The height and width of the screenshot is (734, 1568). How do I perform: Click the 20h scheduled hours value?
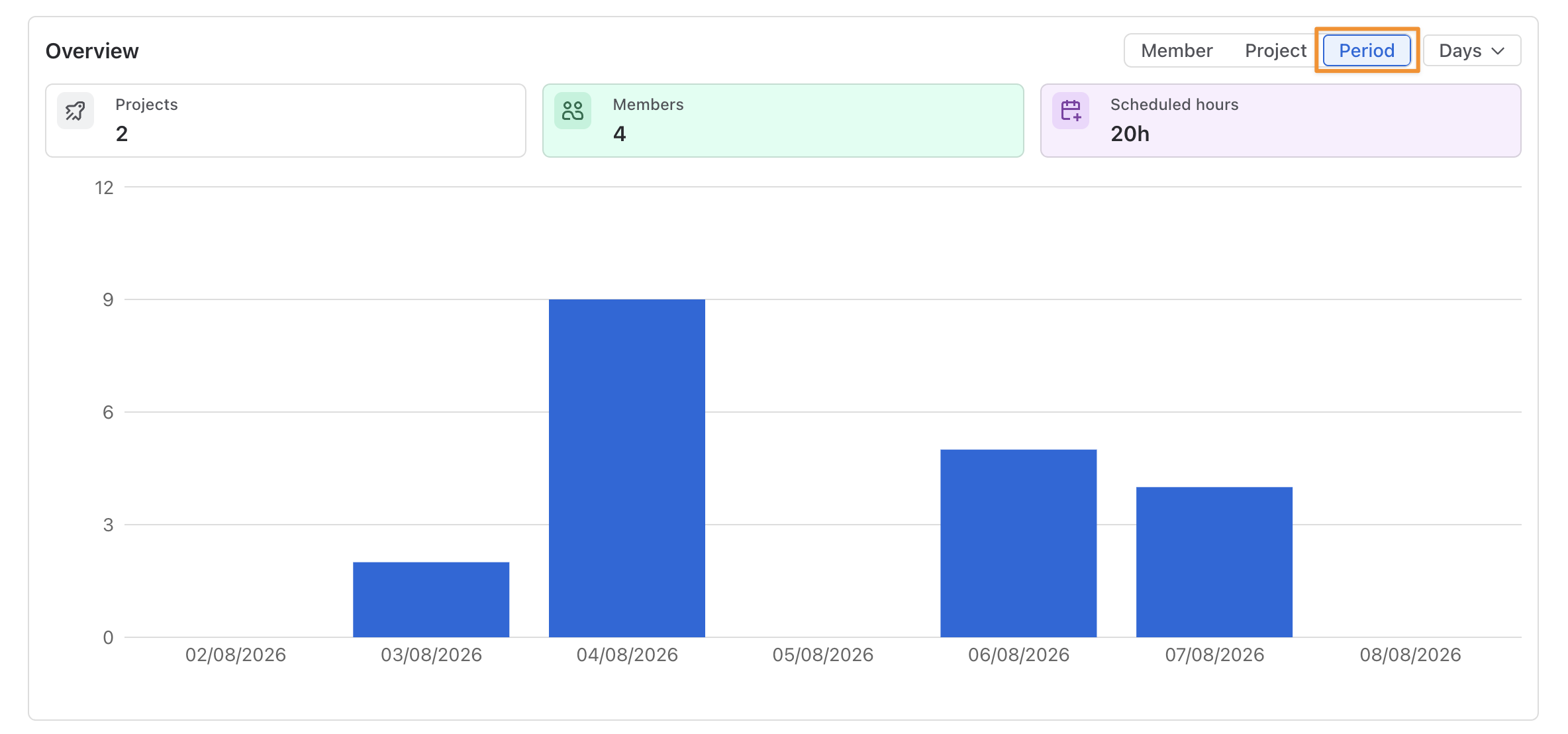1130,134
